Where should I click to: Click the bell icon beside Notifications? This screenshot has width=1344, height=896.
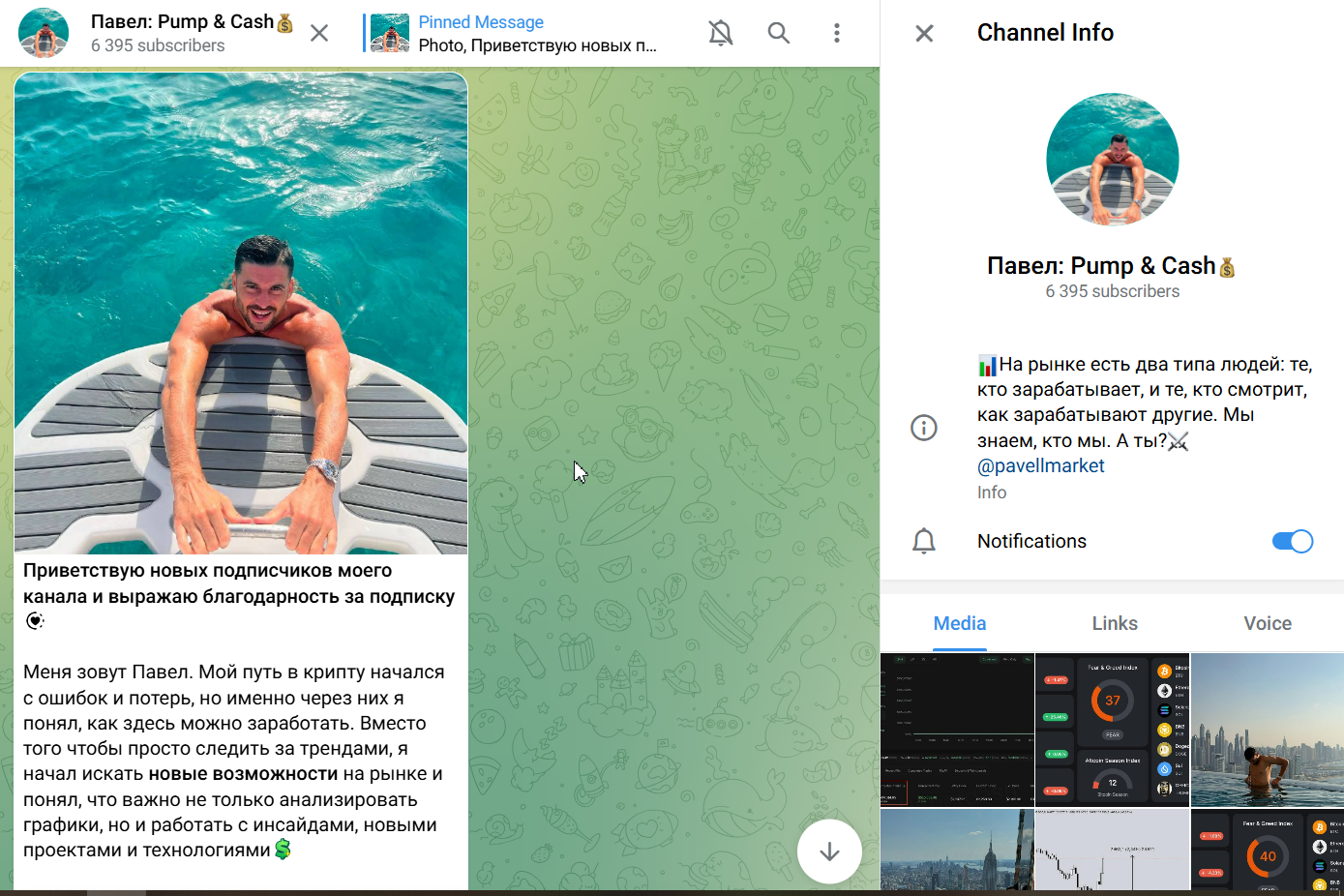[924, 541]
